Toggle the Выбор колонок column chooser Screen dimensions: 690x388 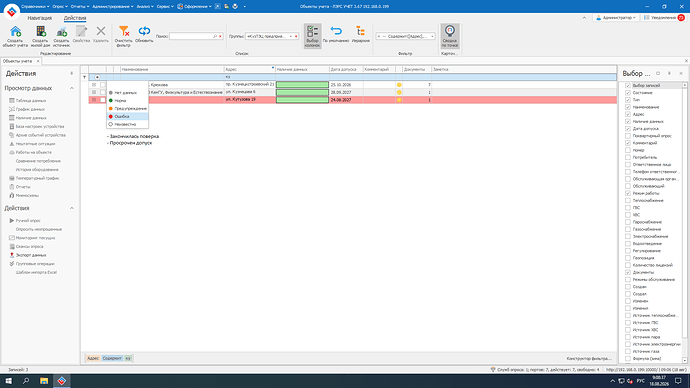(x=312, y=36)
